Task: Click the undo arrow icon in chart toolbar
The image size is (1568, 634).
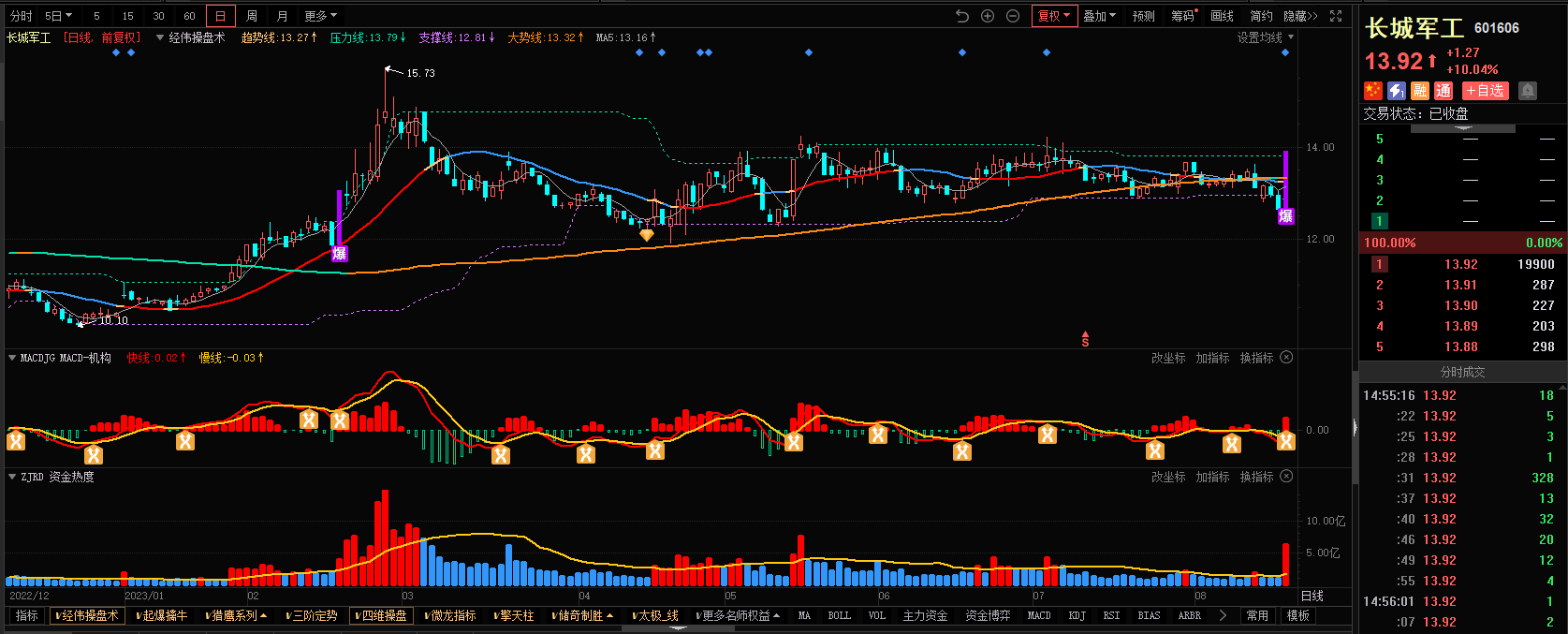Action: pos(962,16)
